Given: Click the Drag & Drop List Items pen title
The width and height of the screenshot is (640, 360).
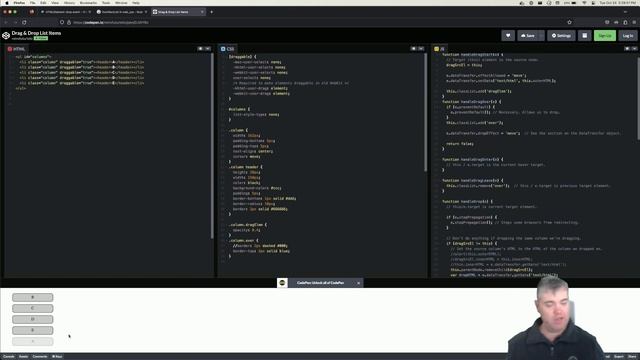Looking at the screenshot, I should coord(36,33).
